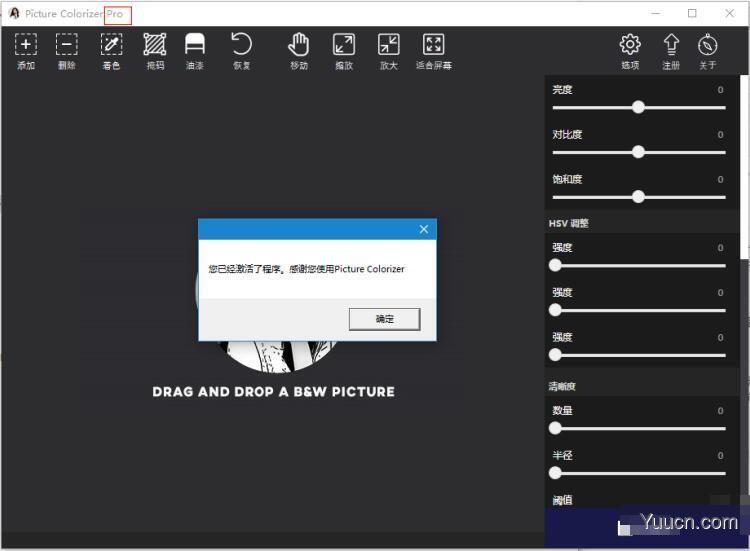This screenshot has height=551, width=750.
Task: Close the Picture Colorizer Pro window
Action: 729,13
